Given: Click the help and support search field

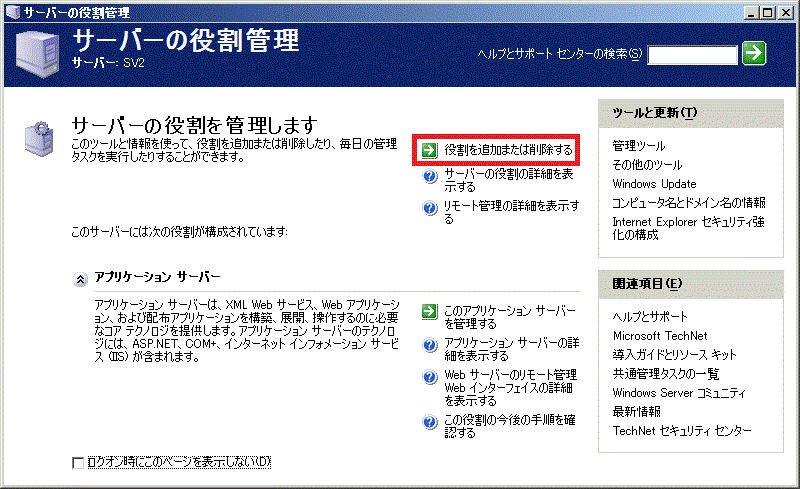Looking at the screenshot, I should click(692, 54).
